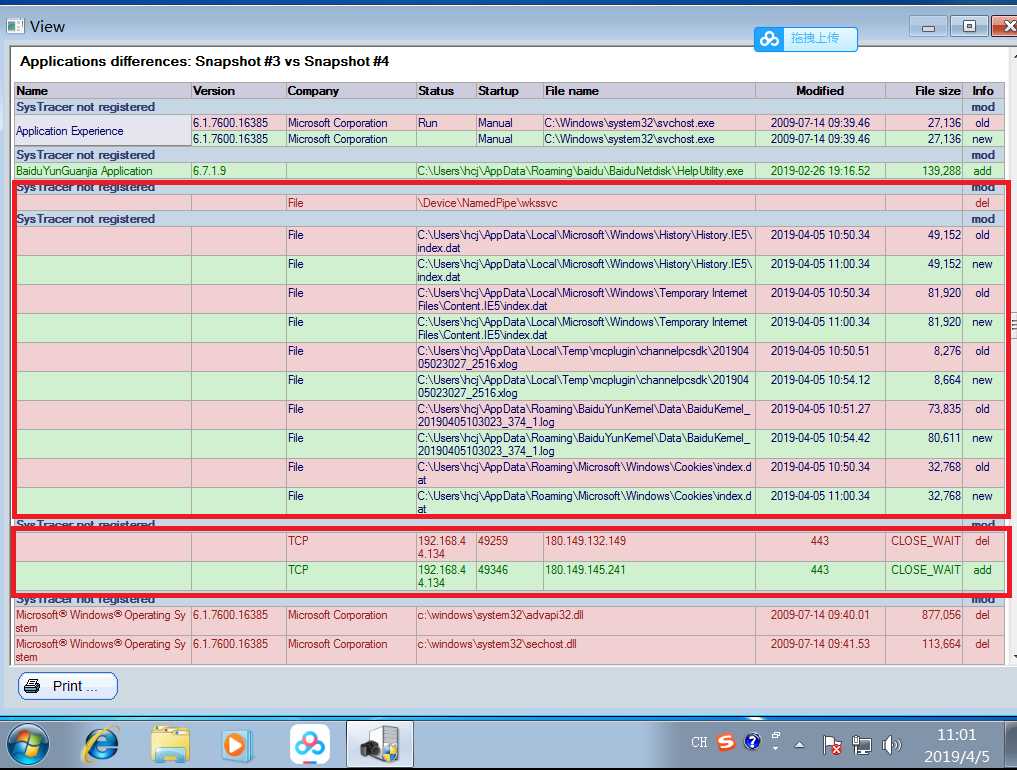1017x770 pixels.
Task: Click the advapi32.dll file path
Action: 500,615
